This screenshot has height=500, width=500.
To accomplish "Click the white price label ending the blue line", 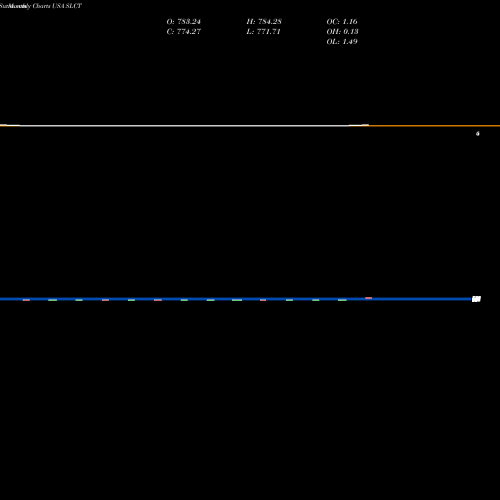I will [x=476, y=299].
